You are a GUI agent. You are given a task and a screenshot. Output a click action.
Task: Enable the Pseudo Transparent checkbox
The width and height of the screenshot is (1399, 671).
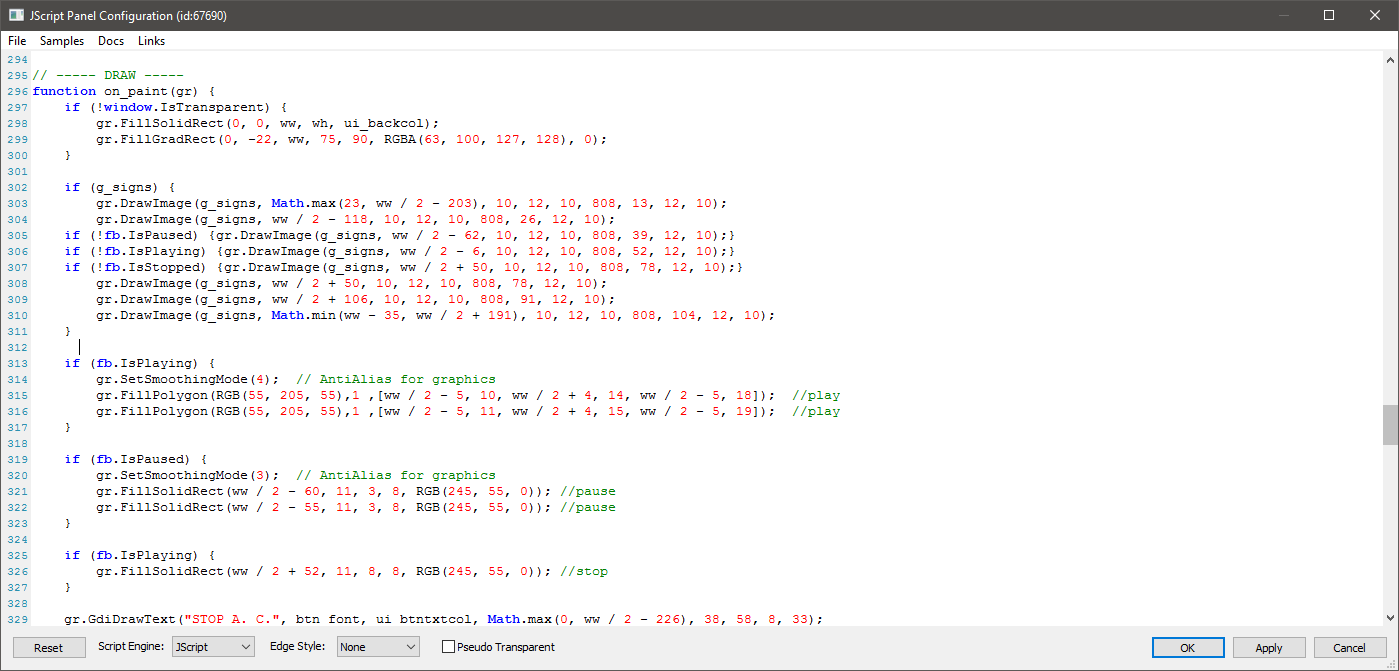448,647
